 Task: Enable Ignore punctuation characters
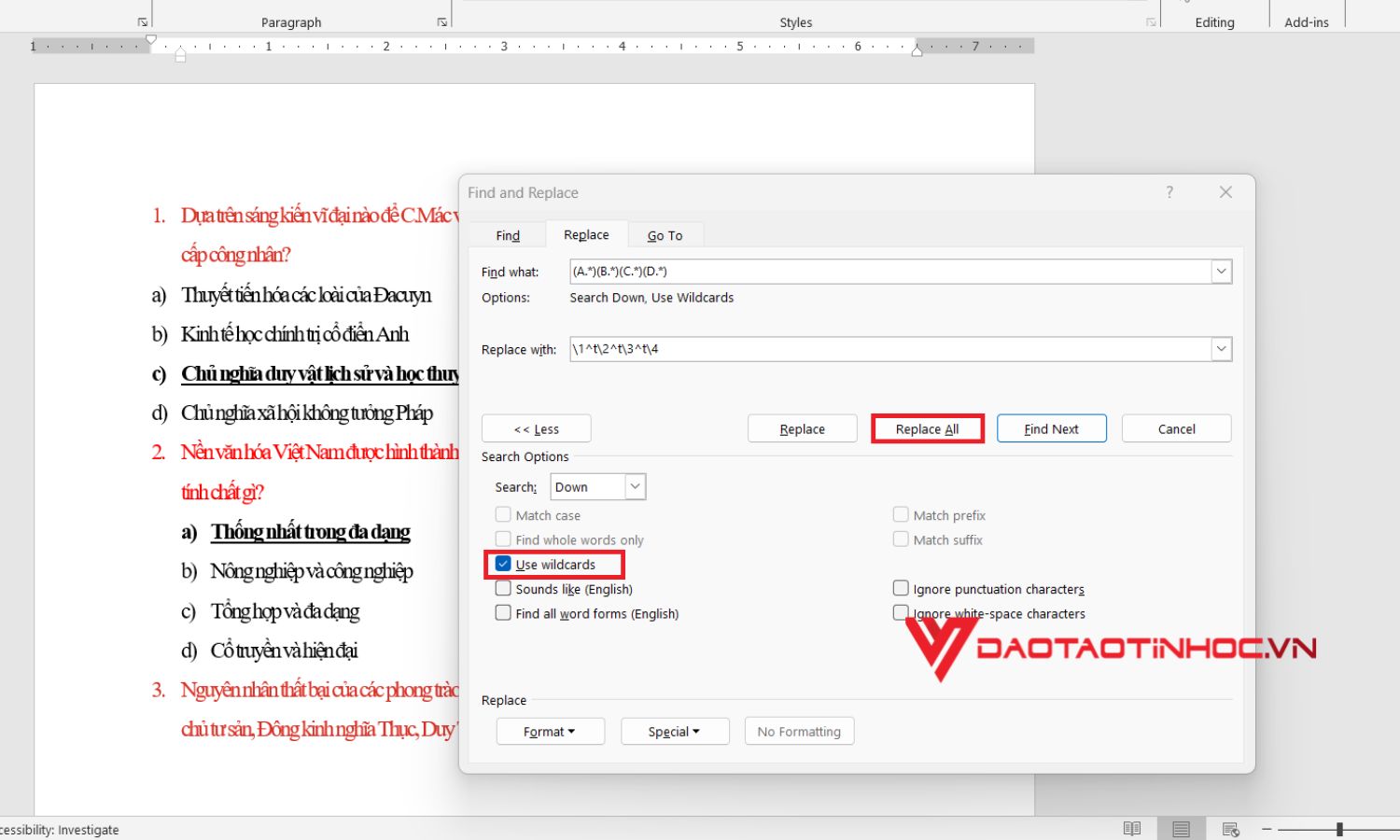901,589
